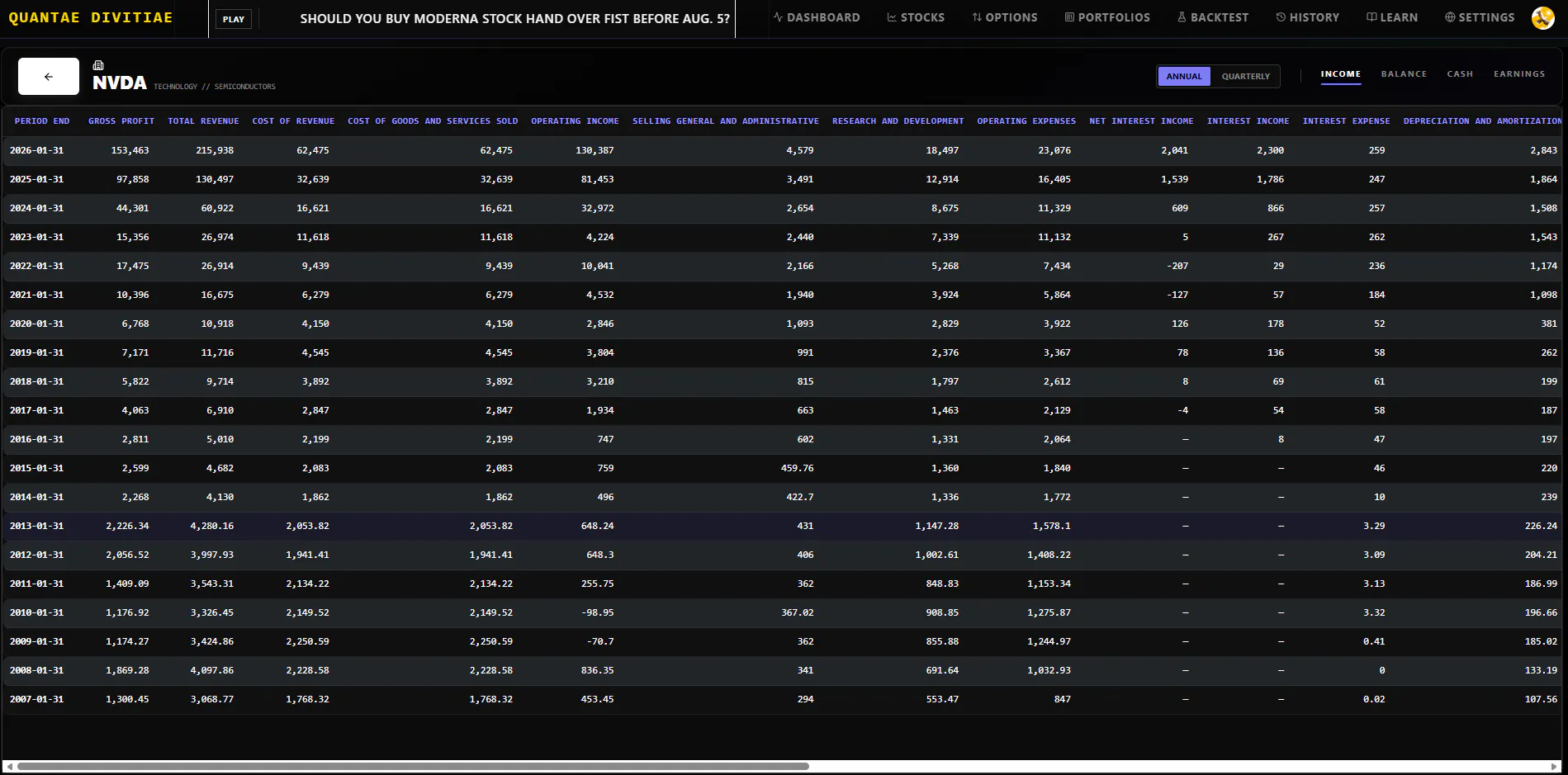This screenshot has height=775, width=1568.
Task: Click total revenue value 215,938
Action: (215, 150)
